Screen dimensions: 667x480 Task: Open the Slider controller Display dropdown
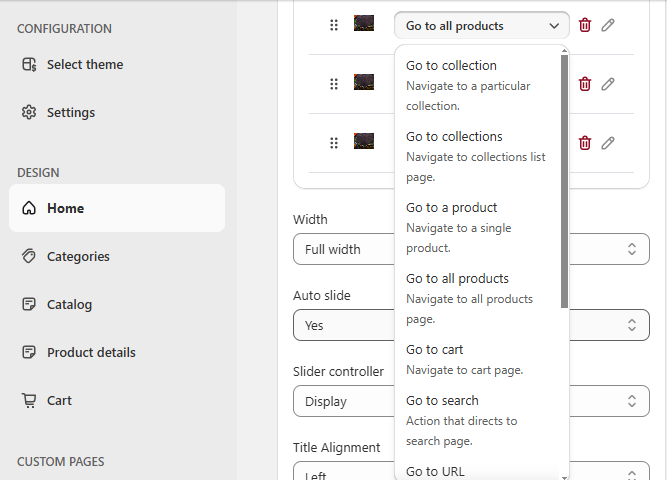point(471,401)
